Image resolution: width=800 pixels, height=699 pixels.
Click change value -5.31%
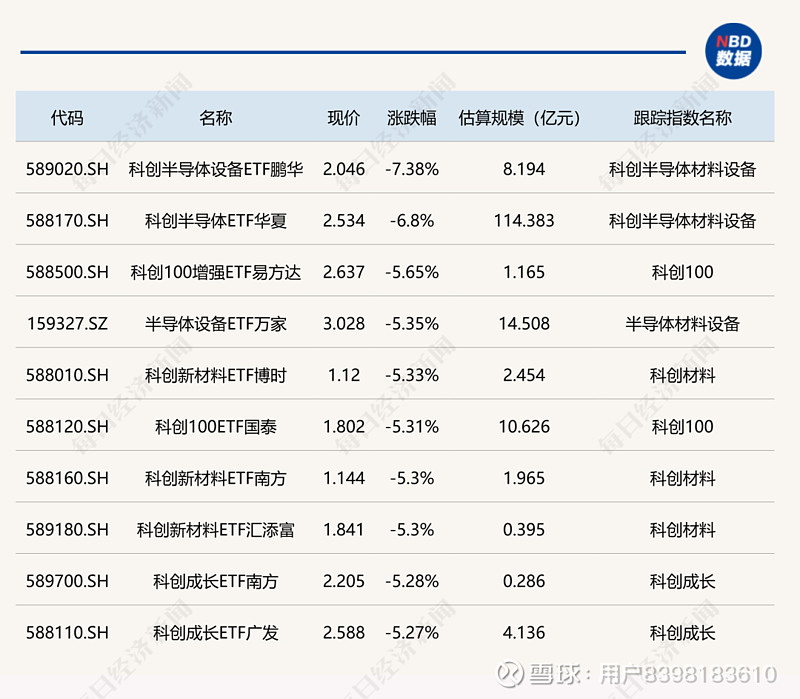pyautogui.click(x=412, y=426)
